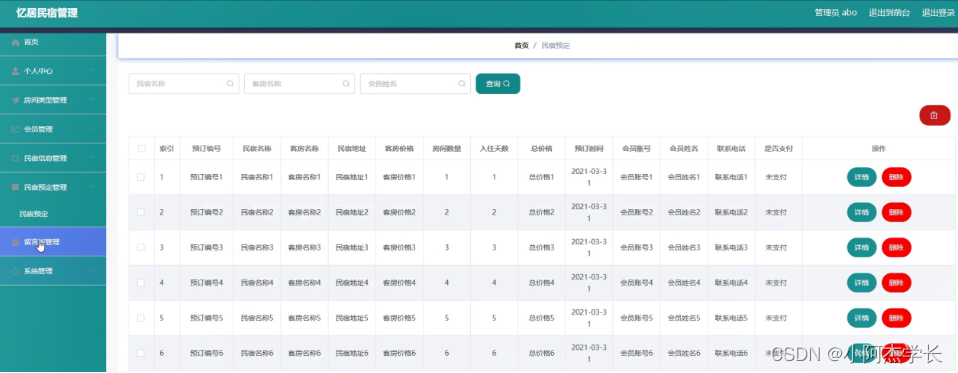Open 详情 for row 预订编号4
The width and height of the screenshot is (958, 373).
coord(861,283)
